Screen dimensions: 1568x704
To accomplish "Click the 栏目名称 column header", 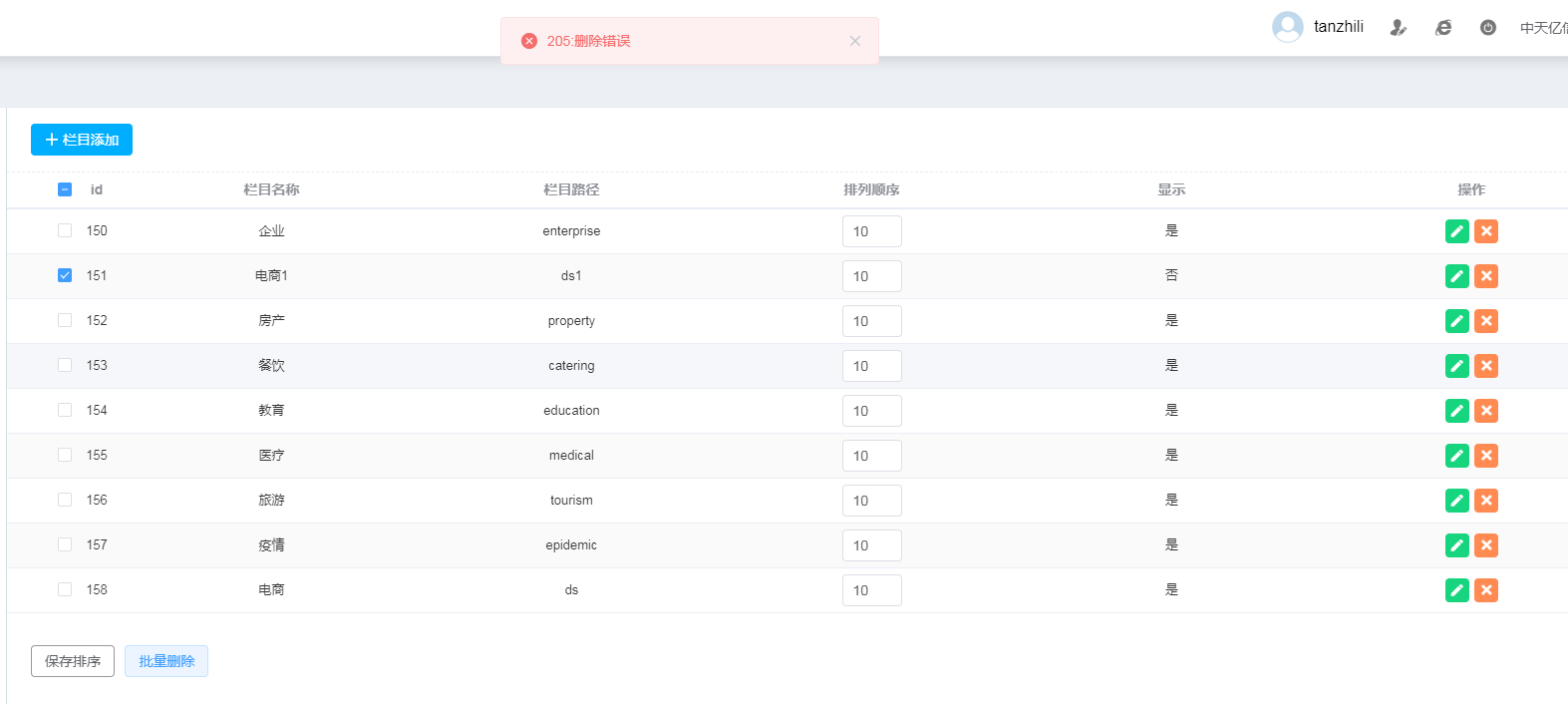I will [271, 189].
